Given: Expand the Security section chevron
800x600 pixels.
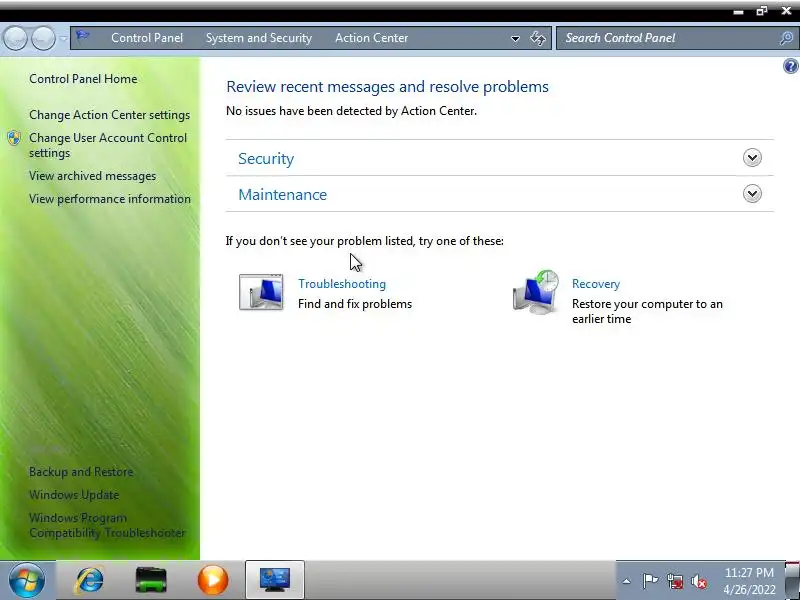Looking at the screenshot, I should click(x=752, y=158).
